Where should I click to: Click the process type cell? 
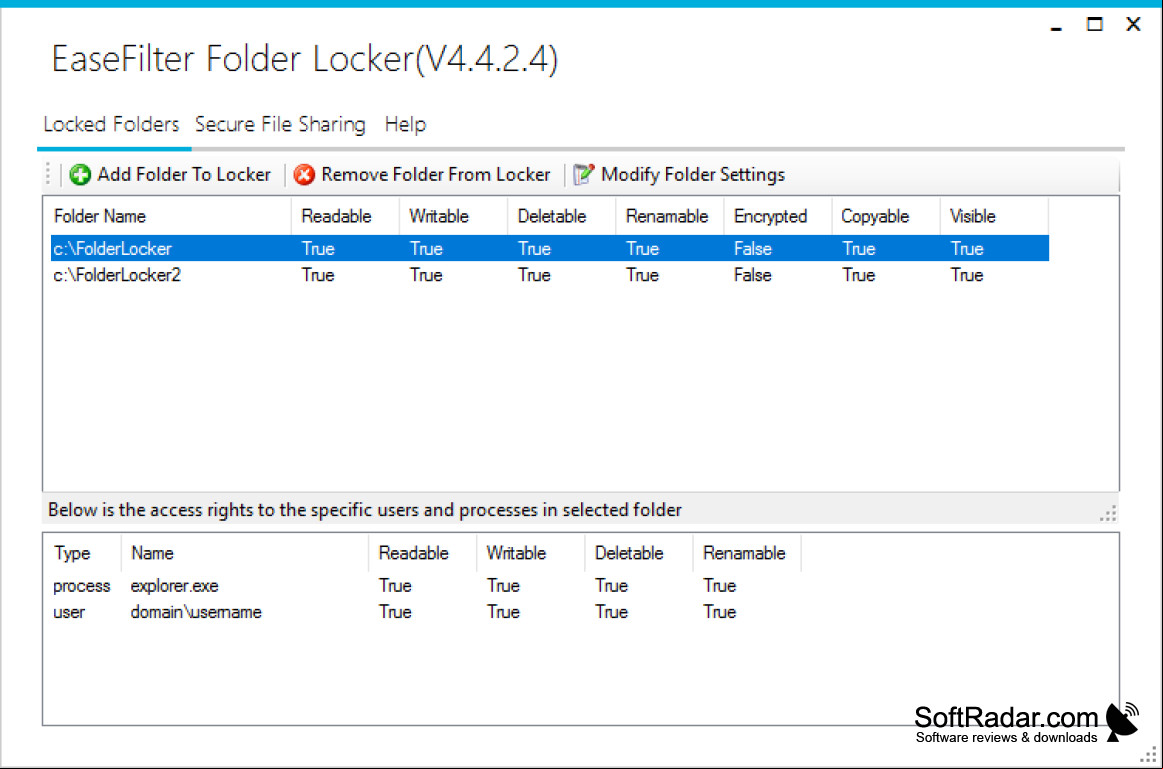pyautogui.click(x=82, y=585)
